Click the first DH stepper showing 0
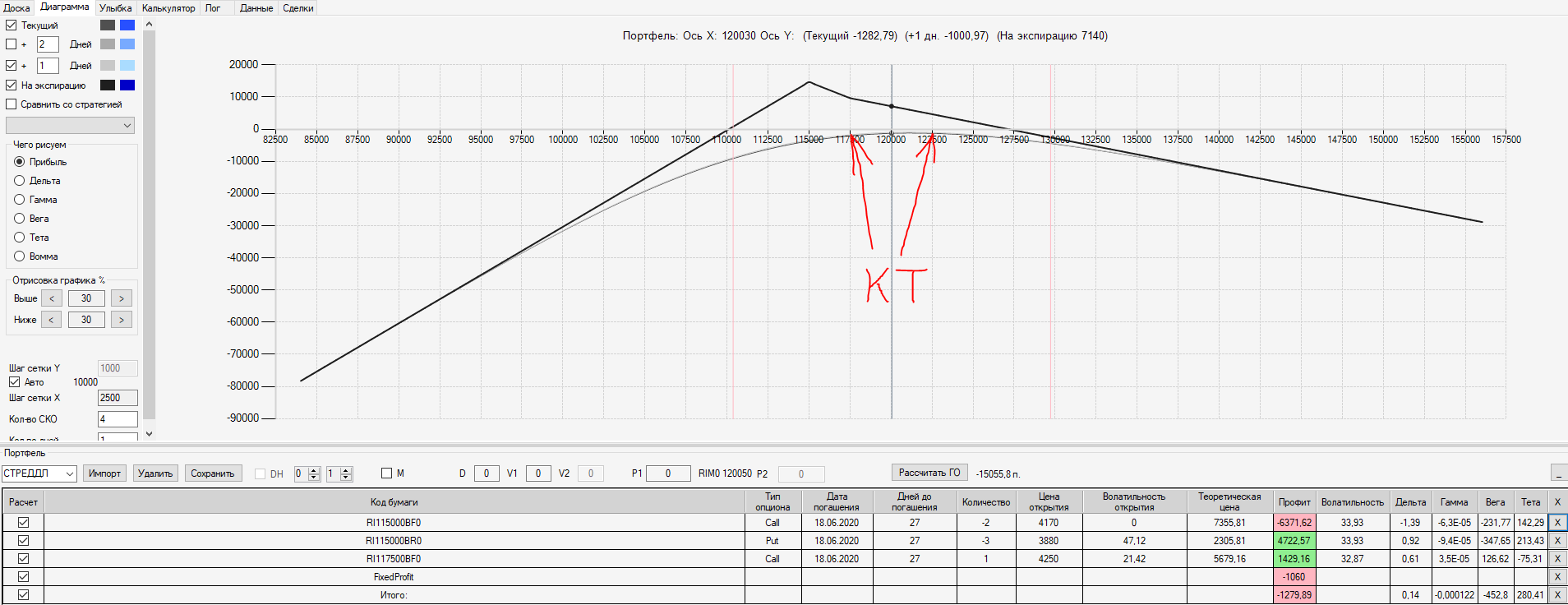The width and height of the screenshot is (1568, 605). click(307, 473)
